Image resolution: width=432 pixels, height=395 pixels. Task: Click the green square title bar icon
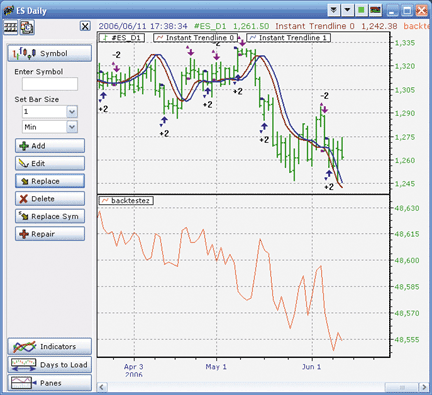click(x=361, y=10)
